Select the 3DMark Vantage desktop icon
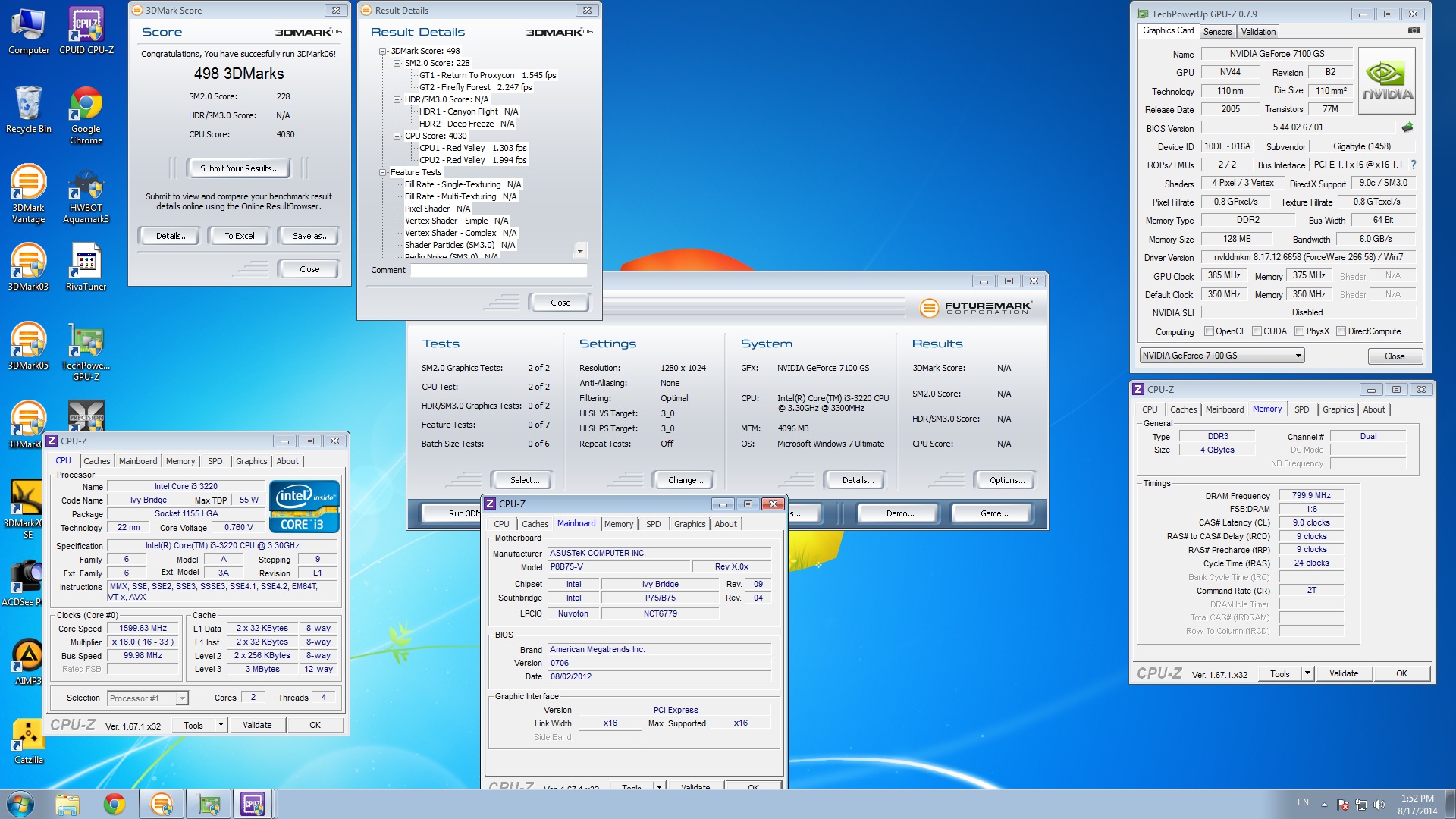Viewport: 1456px width, 819px height. pyautogui.click(x=29, y=194)
